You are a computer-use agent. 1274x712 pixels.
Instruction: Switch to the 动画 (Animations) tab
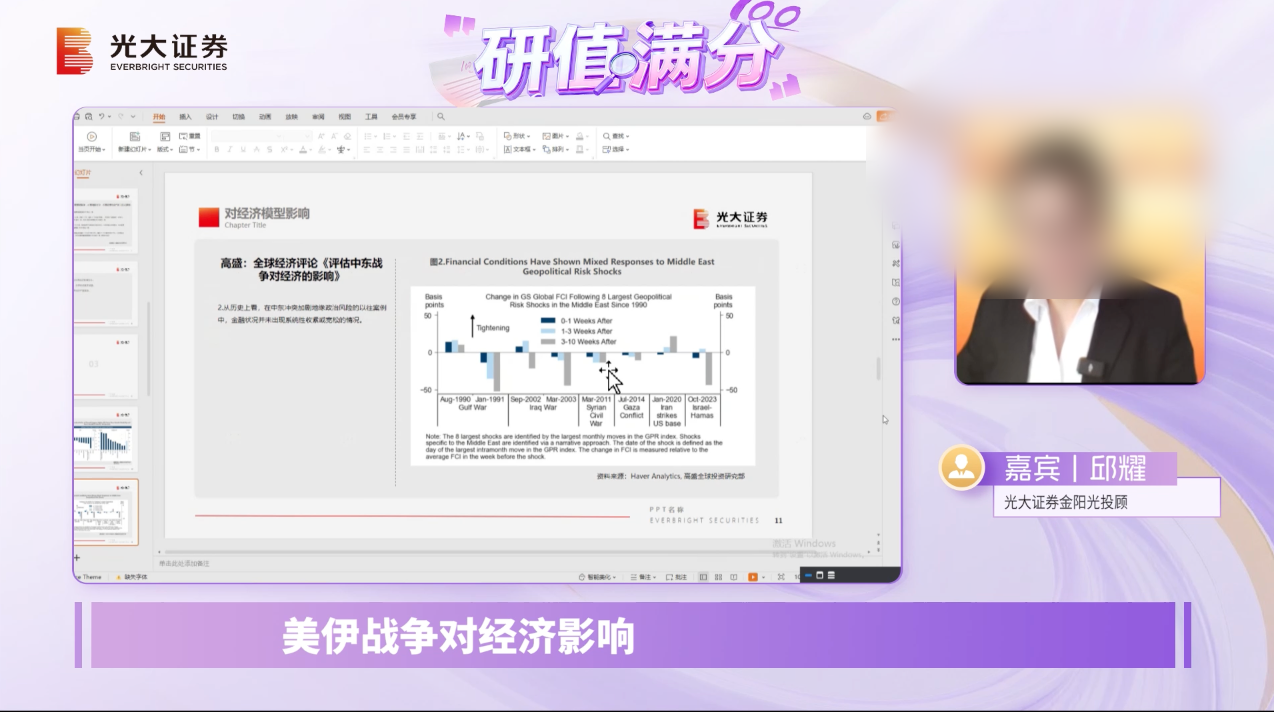[265, 116]
